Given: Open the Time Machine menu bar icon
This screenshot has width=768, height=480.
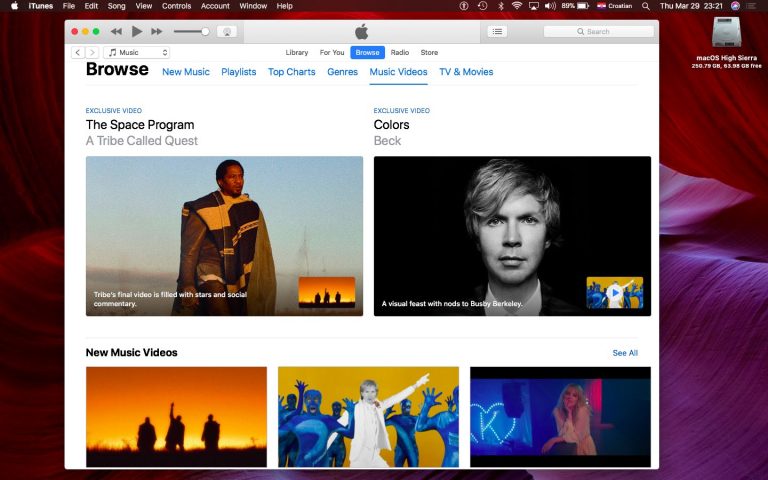Looking at the screenshot, I should point(482,6).
